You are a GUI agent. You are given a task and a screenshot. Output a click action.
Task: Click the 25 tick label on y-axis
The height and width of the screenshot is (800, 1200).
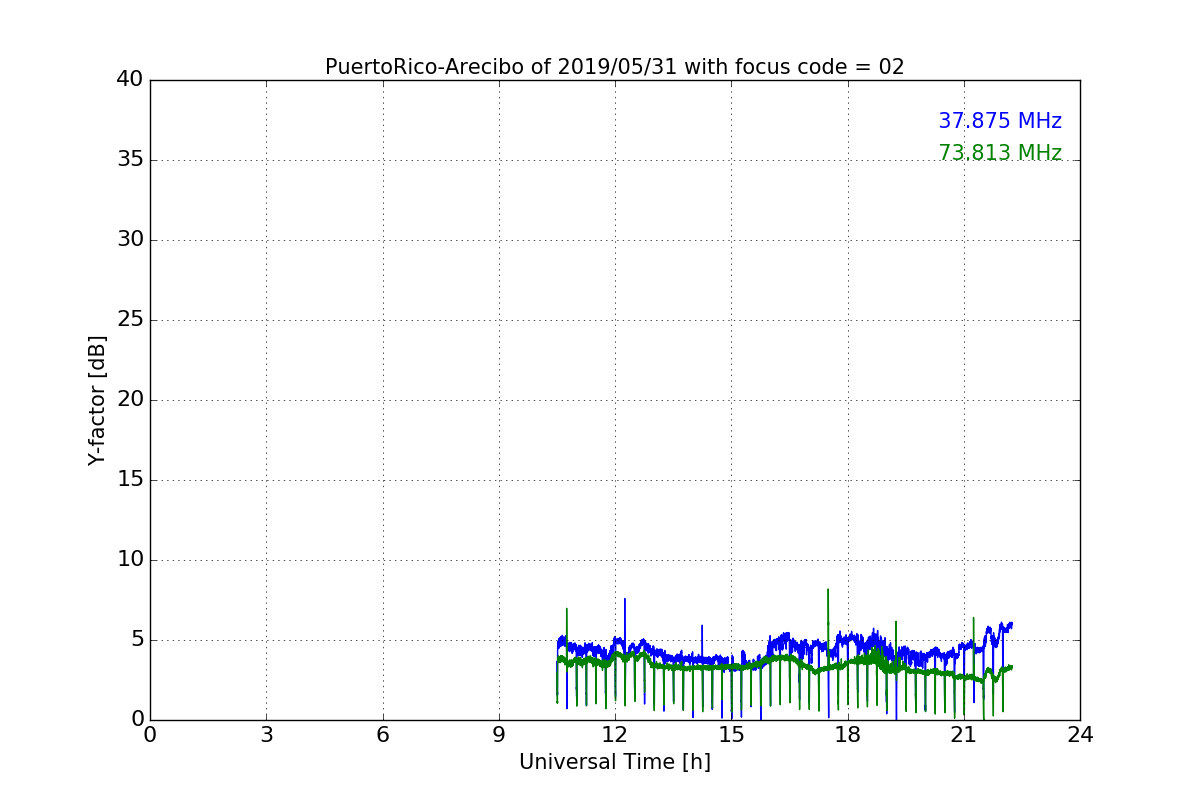[130, 320]
